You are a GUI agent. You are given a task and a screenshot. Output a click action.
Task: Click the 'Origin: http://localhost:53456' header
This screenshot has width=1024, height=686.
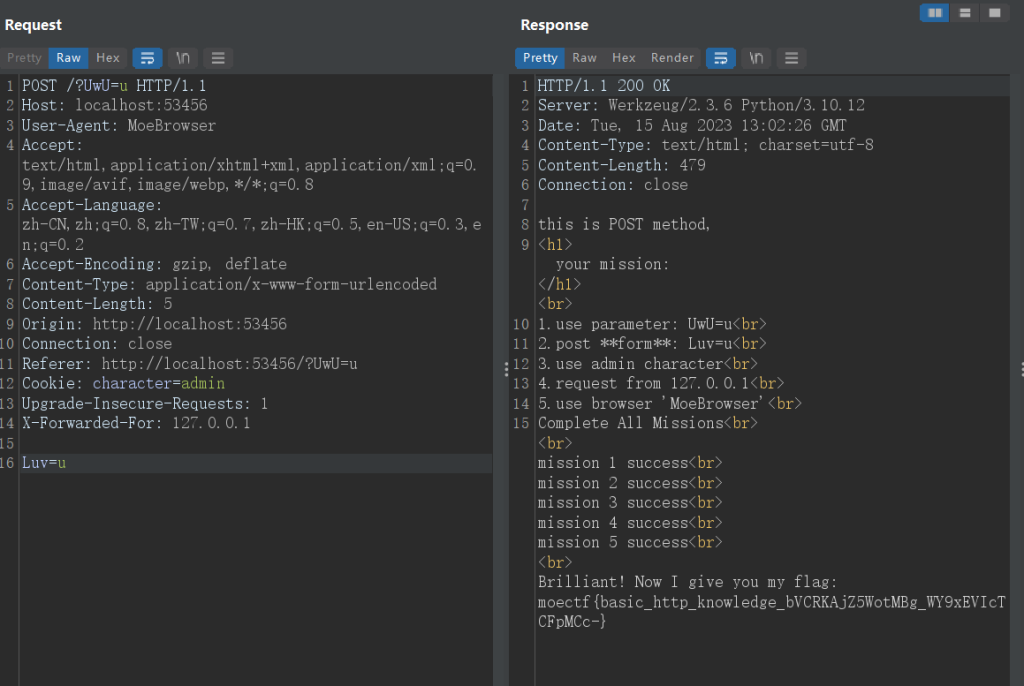[155, 324]
